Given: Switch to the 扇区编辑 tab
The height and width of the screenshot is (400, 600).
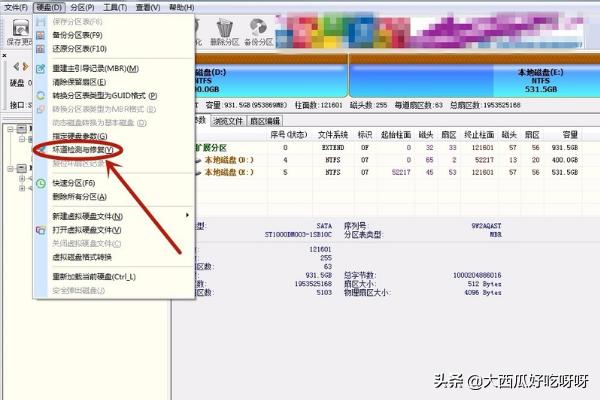Looking at the screenshot, I should [x=263, y=121].
